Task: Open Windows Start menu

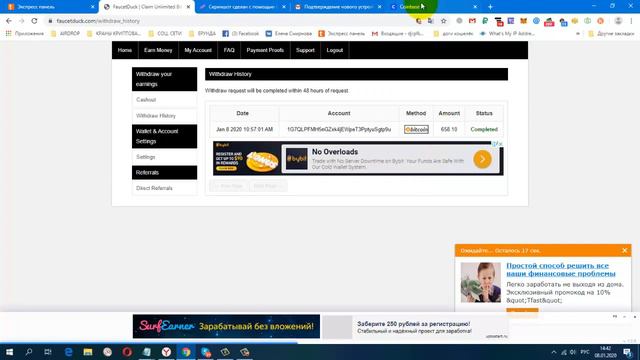Action: pos(9,352)
